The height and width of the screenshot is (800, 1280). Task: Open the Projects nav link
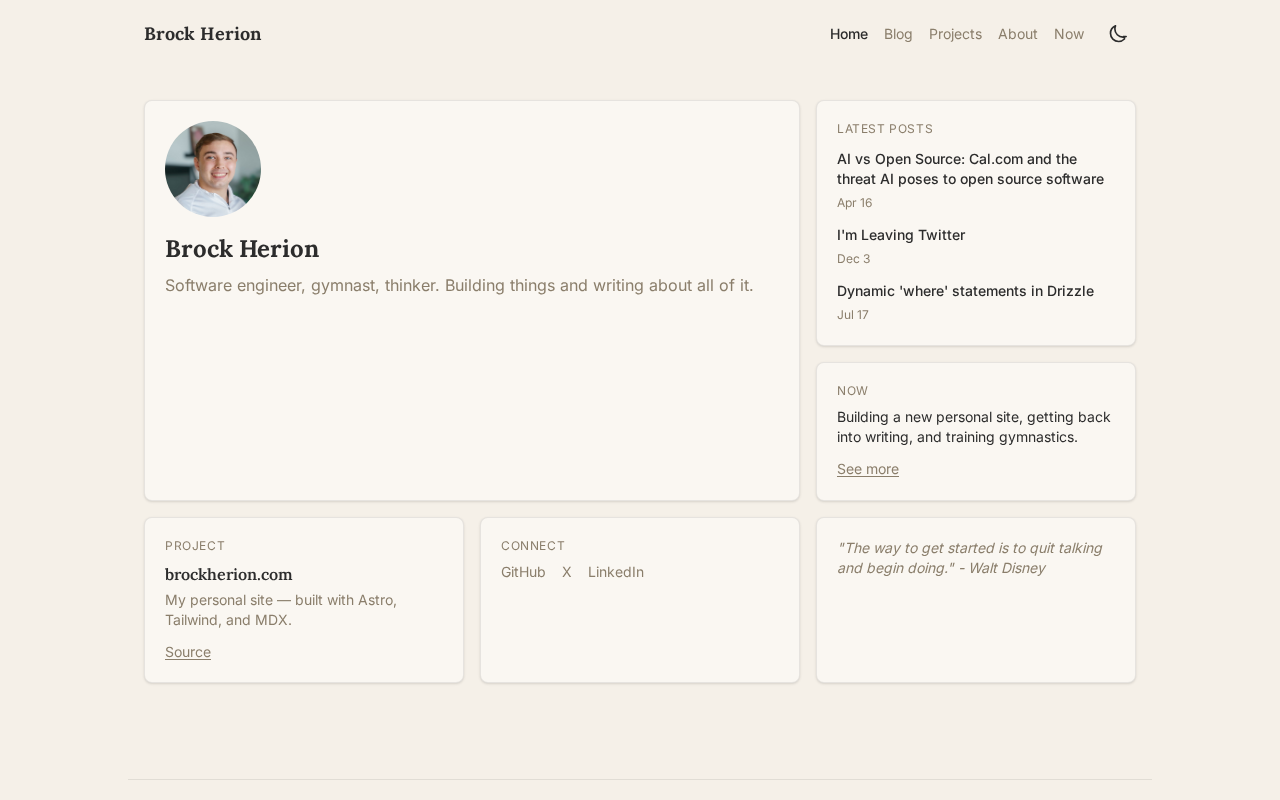pos(955,34)
